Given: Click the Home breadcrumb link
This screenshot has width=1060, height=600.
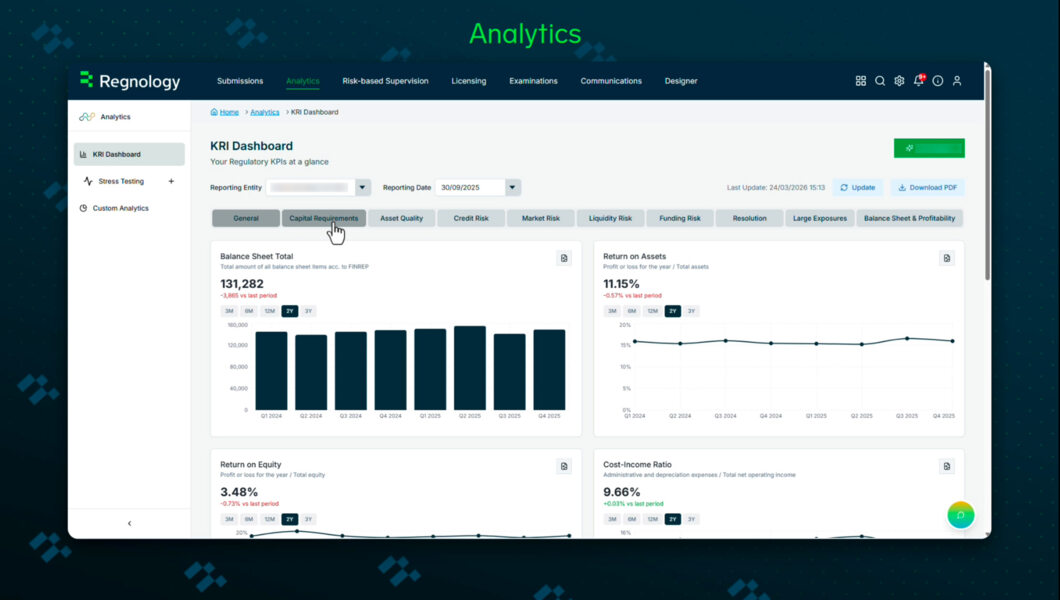Looking at the screenshot, I should coord(229,112).
